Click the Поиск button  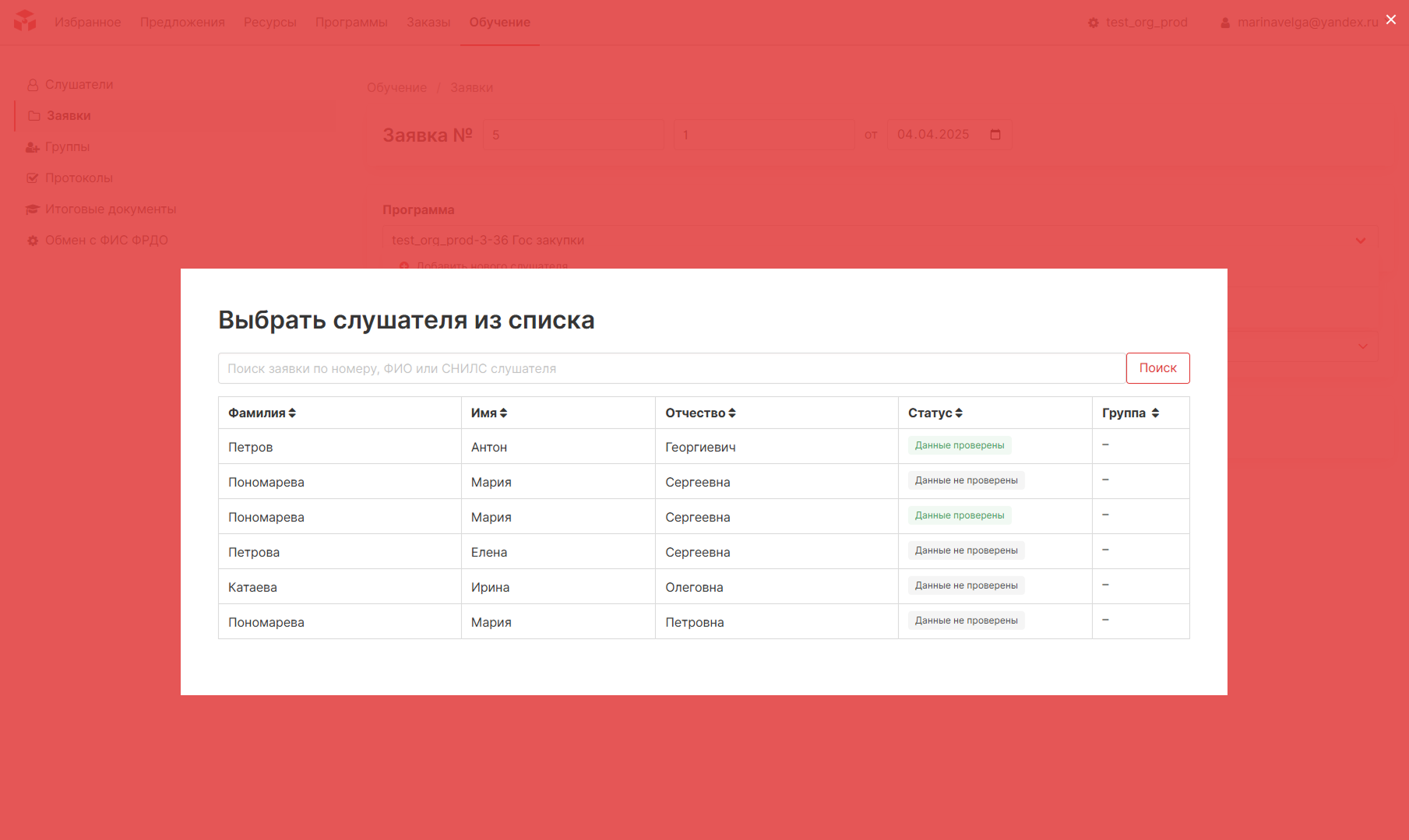(x=1158, y=368)
